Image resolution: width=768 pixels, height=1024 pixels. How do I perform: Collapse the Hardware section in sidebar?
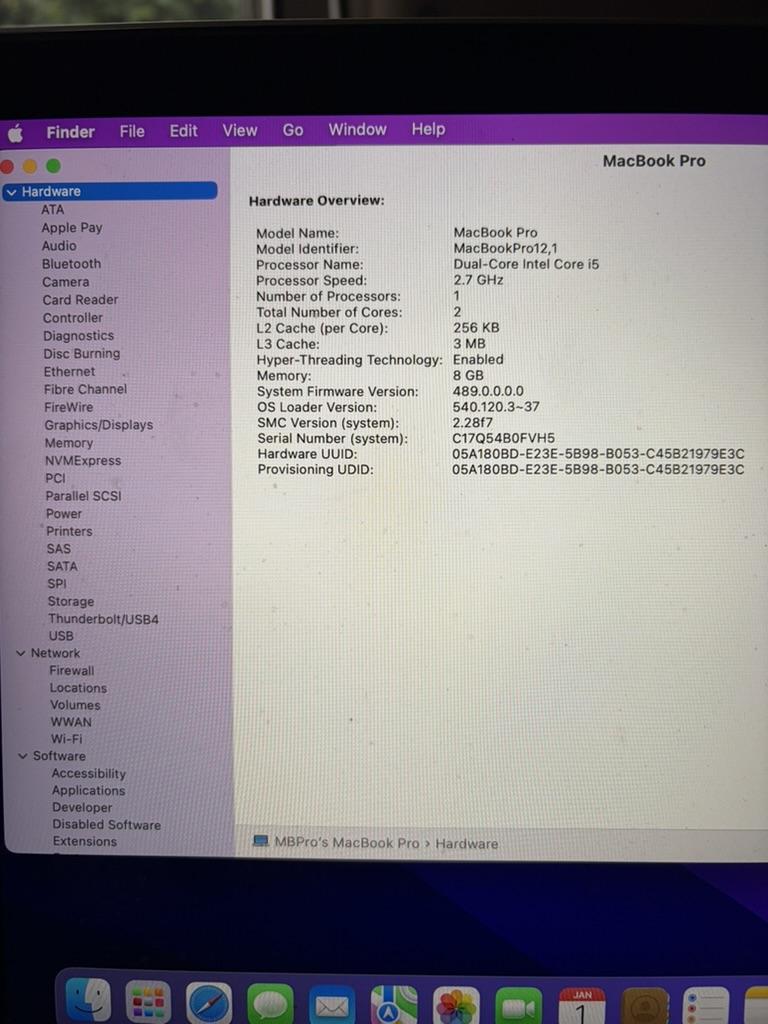tap(11, 192)
